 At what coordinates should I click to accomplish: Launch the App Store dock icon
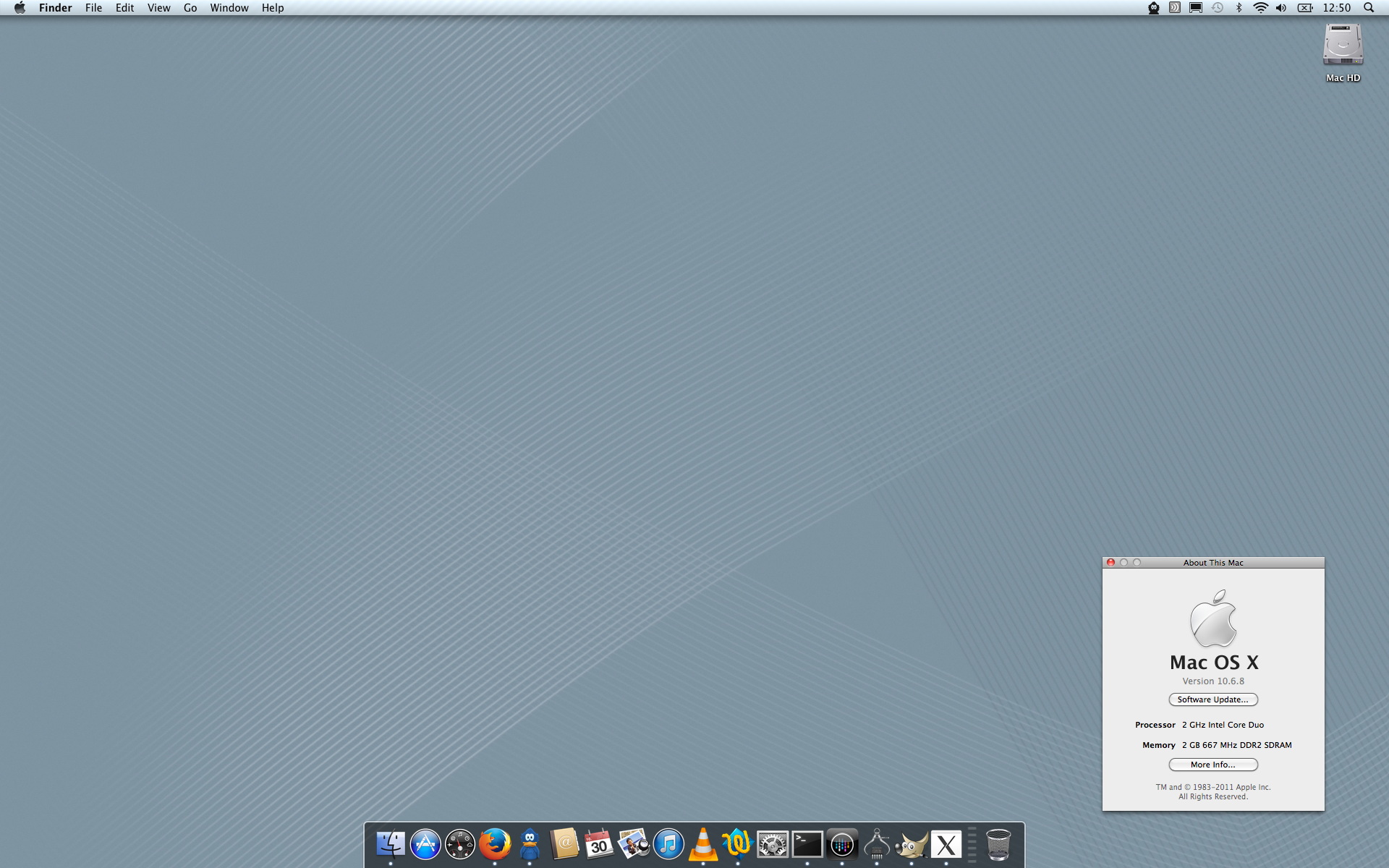(x=425, y=844)
